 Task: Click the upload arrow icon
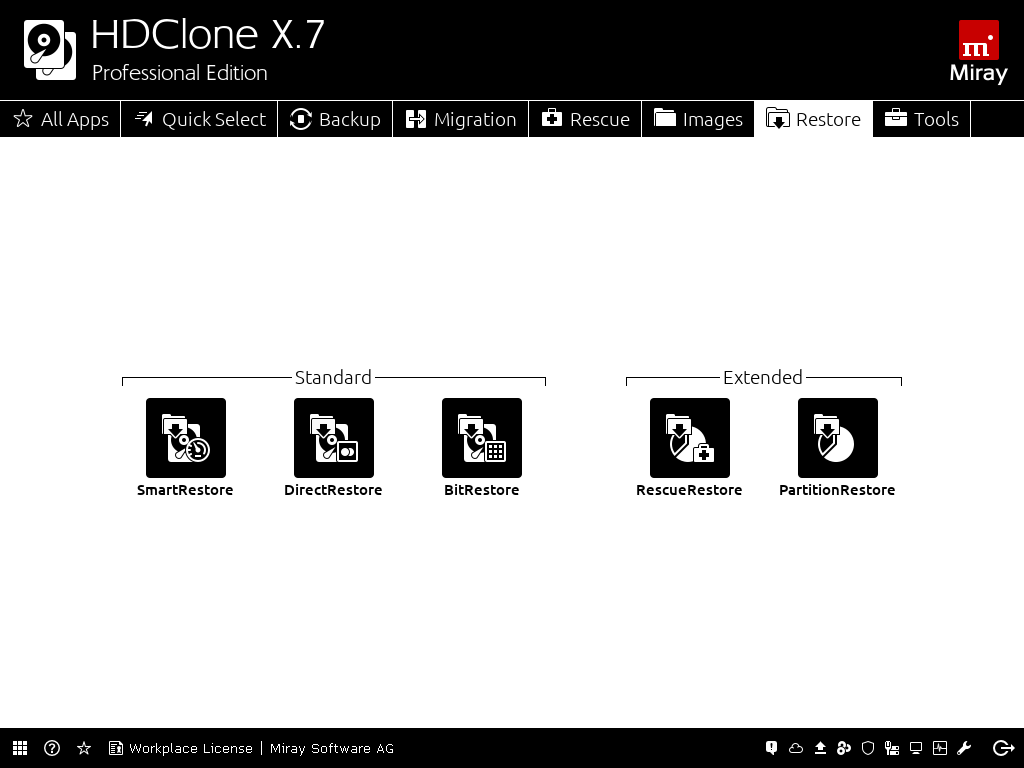coord(820,748)
